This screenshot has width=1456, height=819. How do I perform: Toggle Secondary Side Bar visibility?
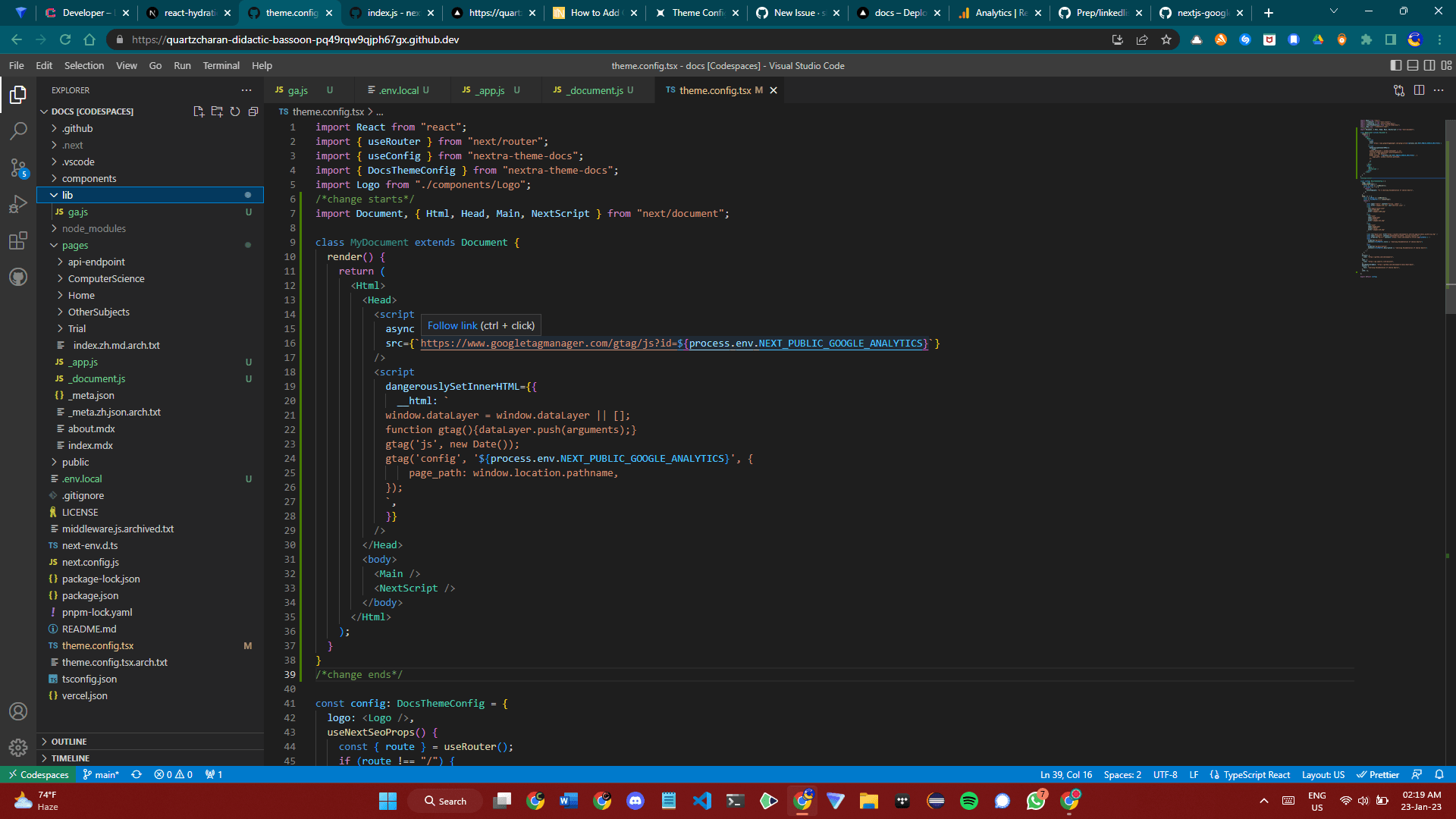tap(1429, 66)
